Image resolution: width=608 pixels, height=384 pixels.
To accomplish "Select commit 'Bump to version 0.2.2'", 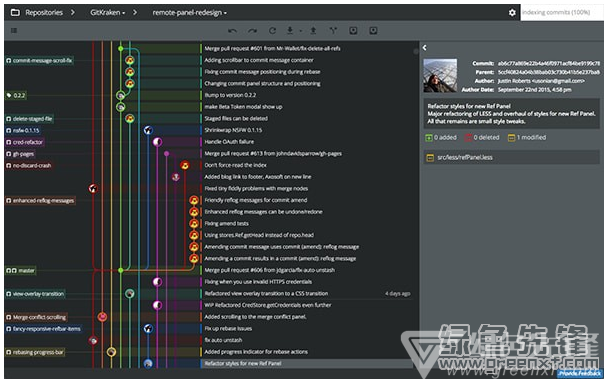I will pos(230,95).
